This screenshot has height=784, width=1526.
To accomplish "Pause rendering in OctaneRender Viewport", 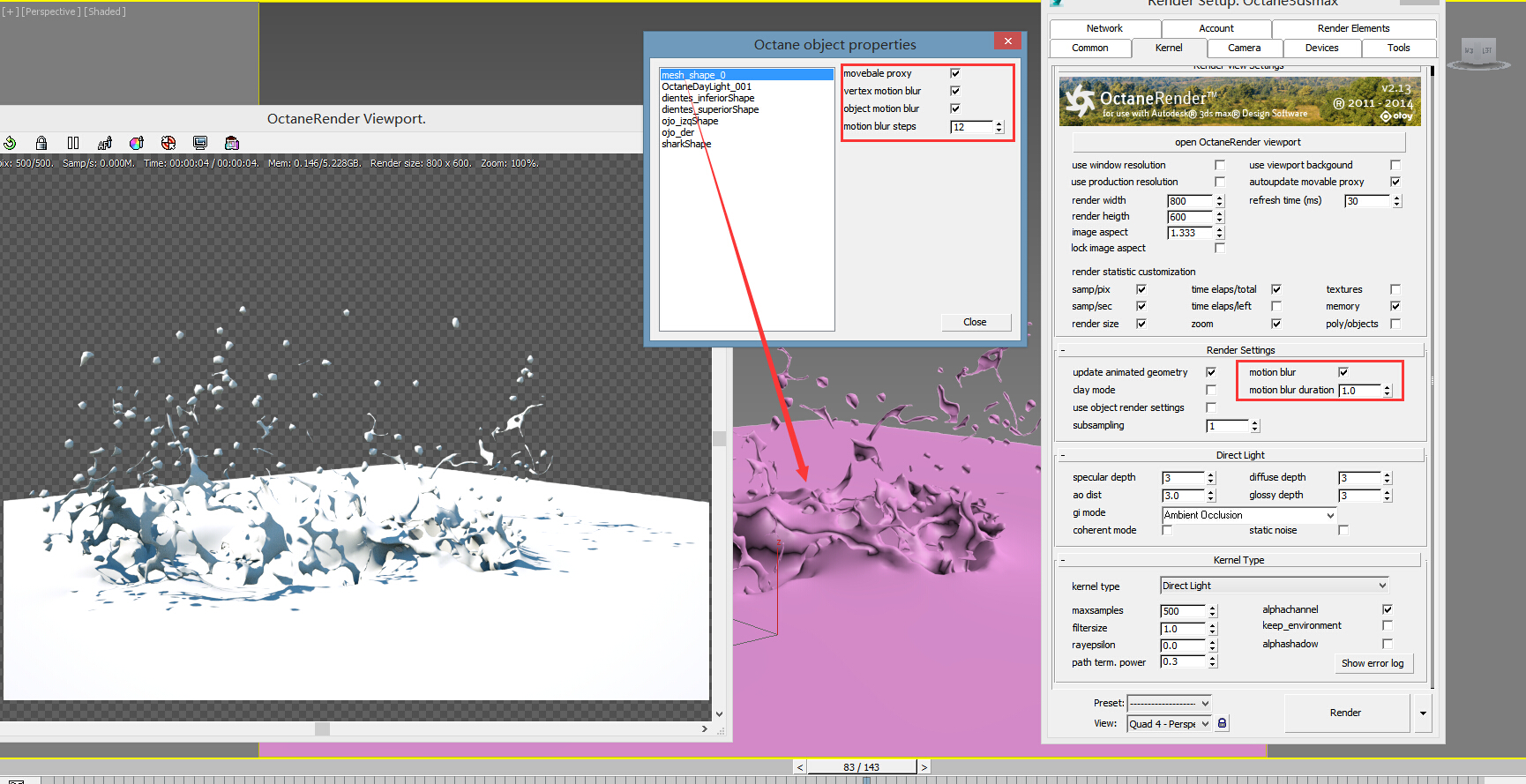I will (x=73, y=143).
